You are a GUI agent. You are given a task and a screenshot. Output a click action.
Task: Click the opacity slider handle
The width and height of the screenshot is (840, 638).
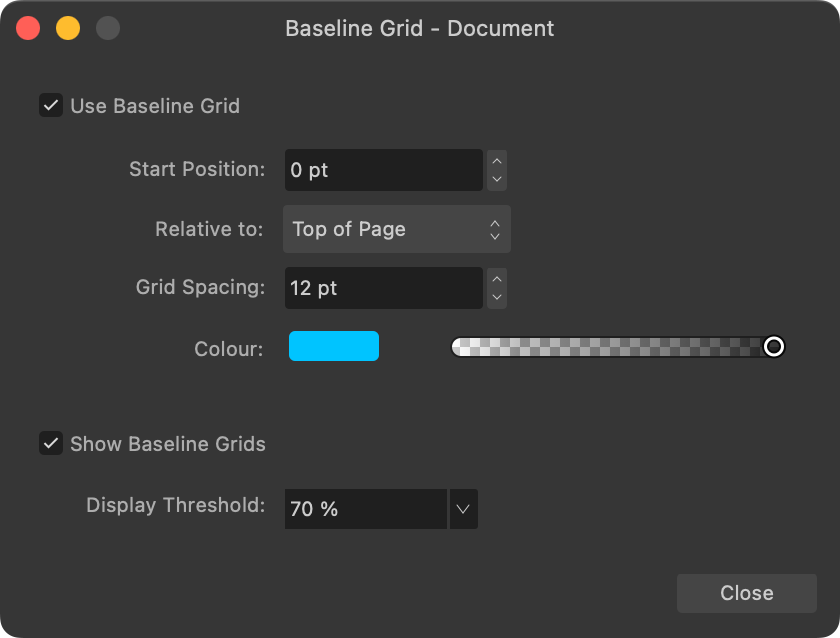tap(774, 347)
